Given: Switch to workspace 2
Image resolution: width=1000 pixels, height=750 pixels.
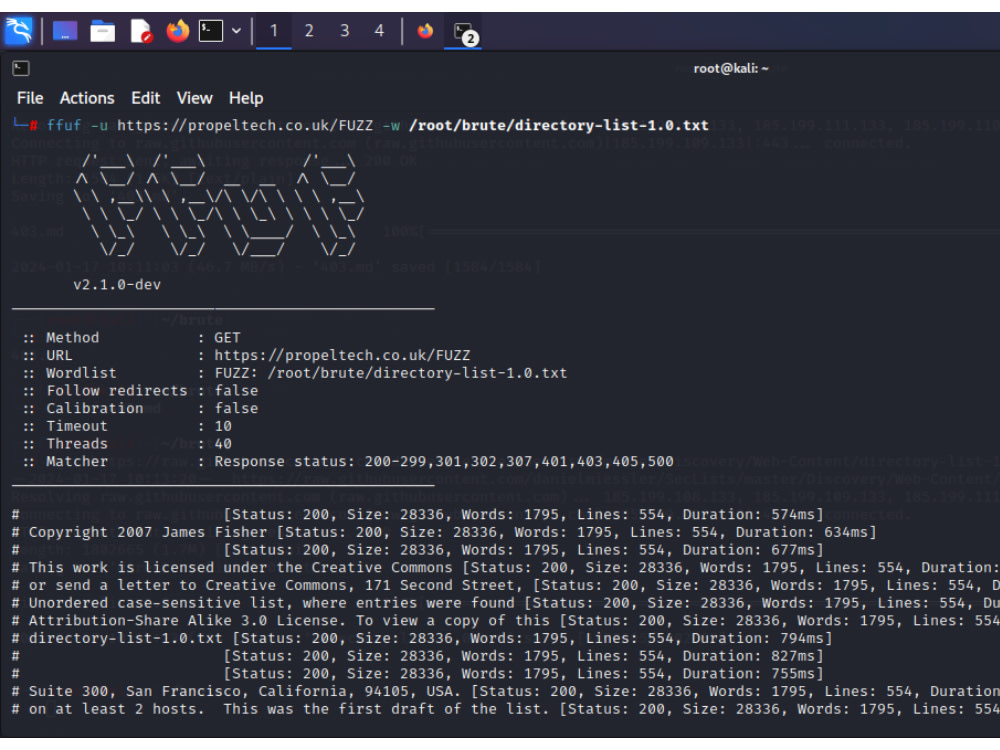Looking at the screenshot, I should click(308, 30).
